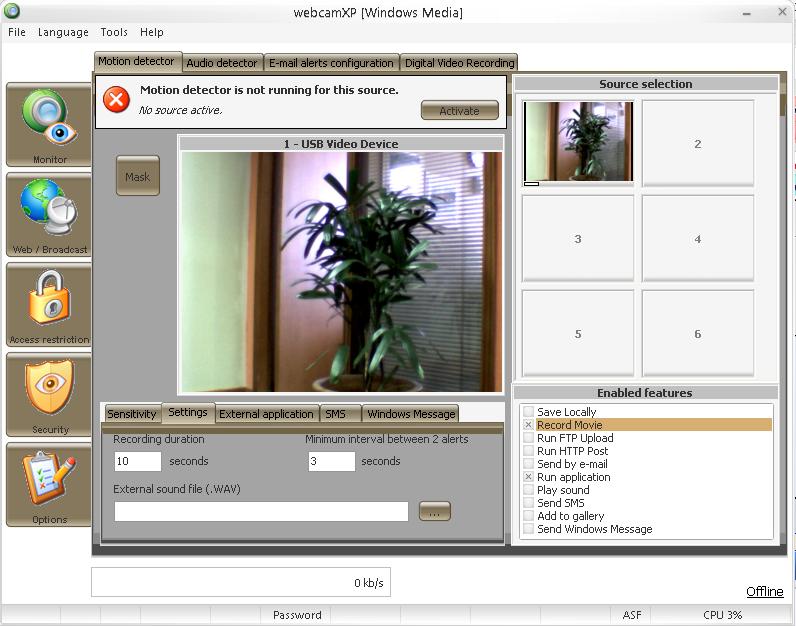Open the Options section
Viewport: 796px width, 626px height.
[x=49, y=485]
